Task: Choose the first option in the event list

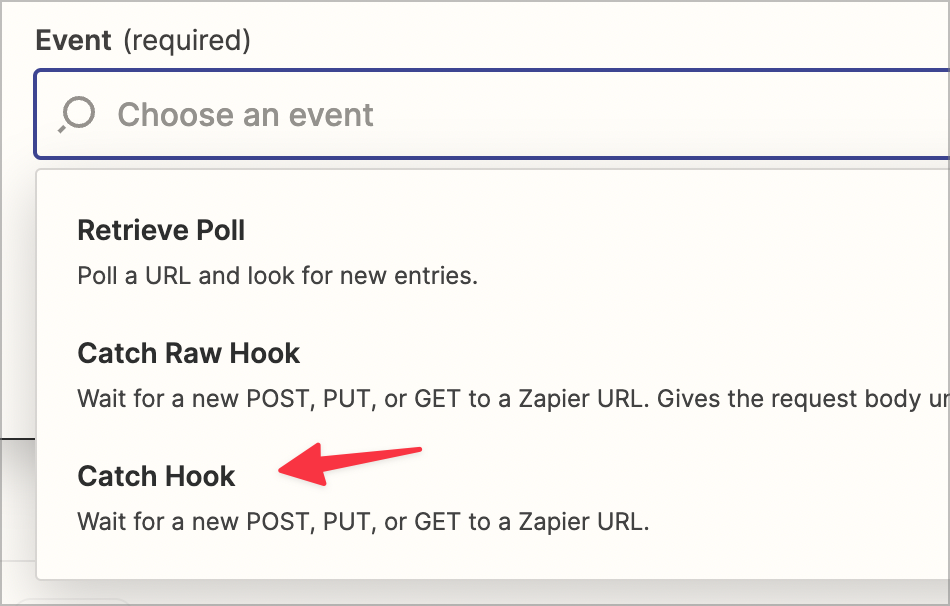Action: point(161,230)
